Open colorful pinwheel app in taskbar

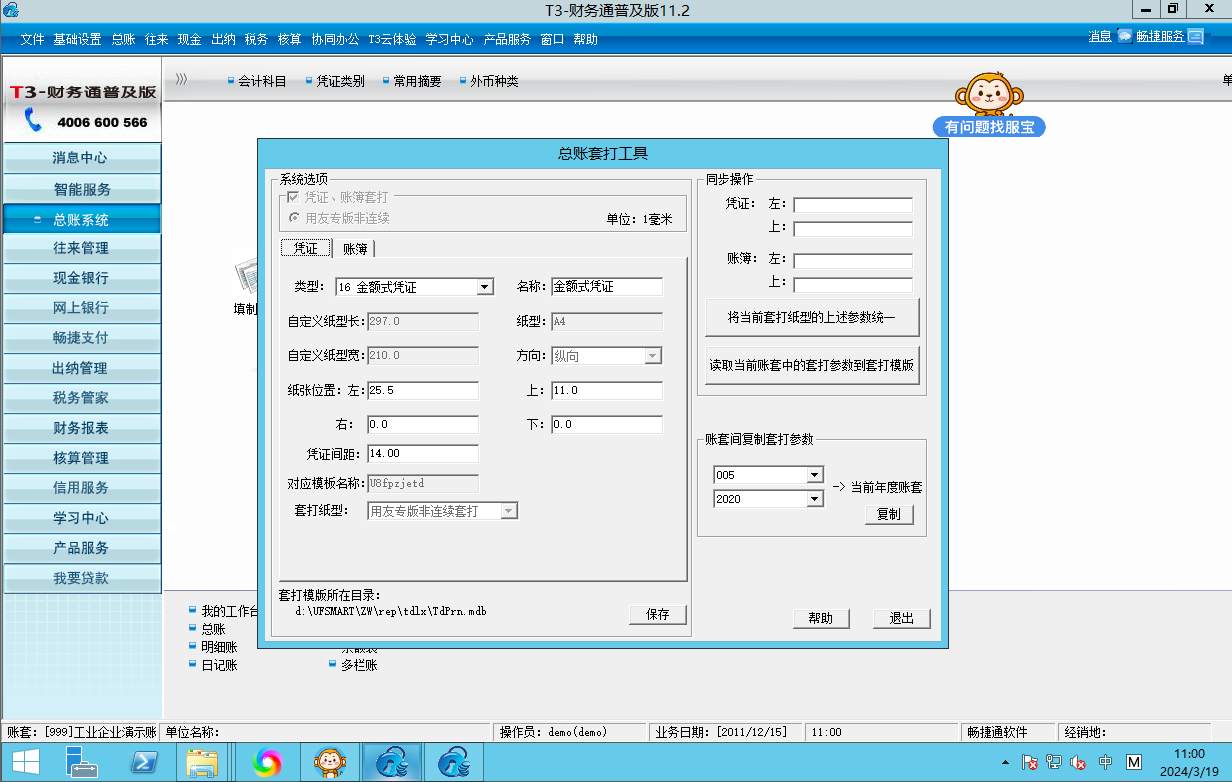tap(267, 763)
